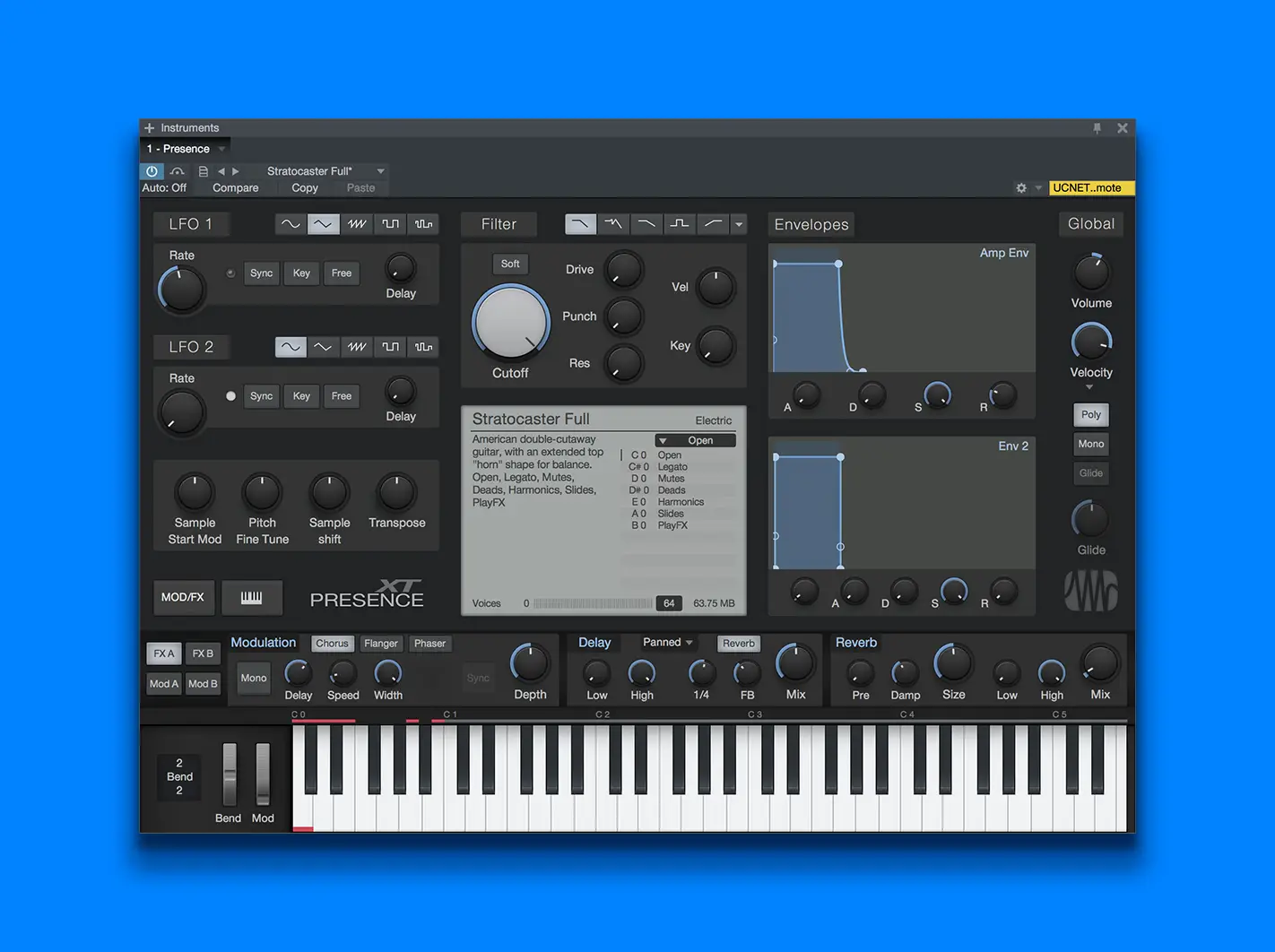
Task: Select the second filter type icon
Action: point(613,224)
